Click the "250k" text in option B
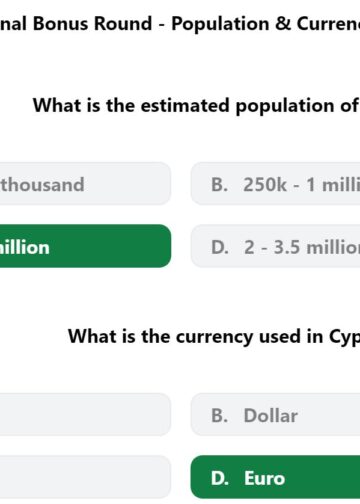The height and width of the screenshot is (504, 360). 265,184
